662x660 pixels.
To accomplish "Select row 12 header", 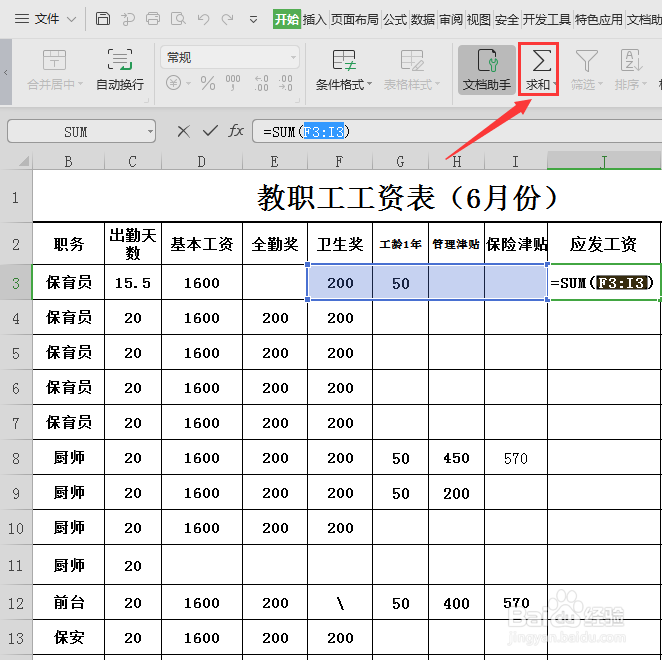I will click(x=16, y=603).
